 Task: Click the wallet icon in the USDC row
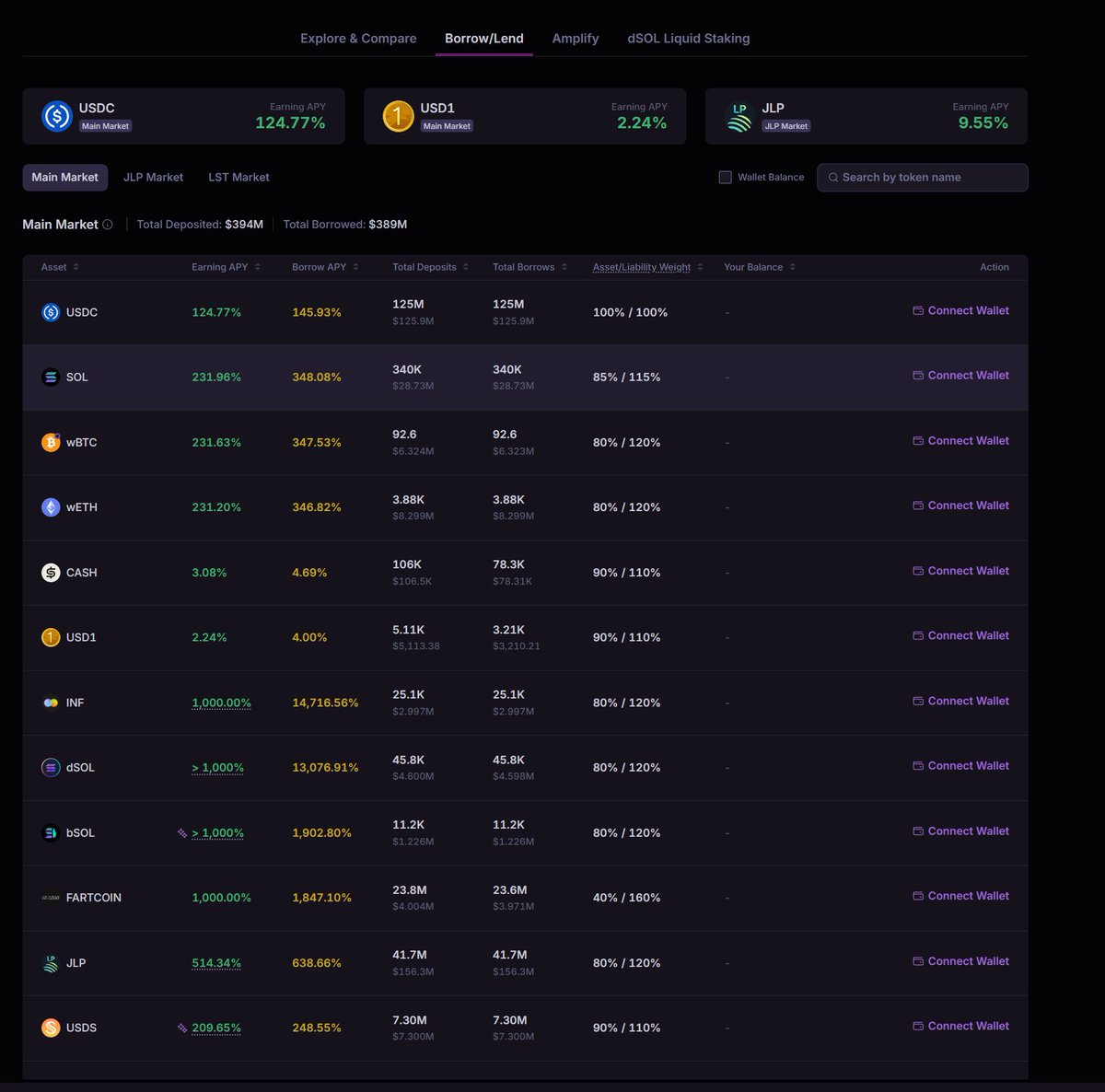pyautogui.click(x=918, y=310)
